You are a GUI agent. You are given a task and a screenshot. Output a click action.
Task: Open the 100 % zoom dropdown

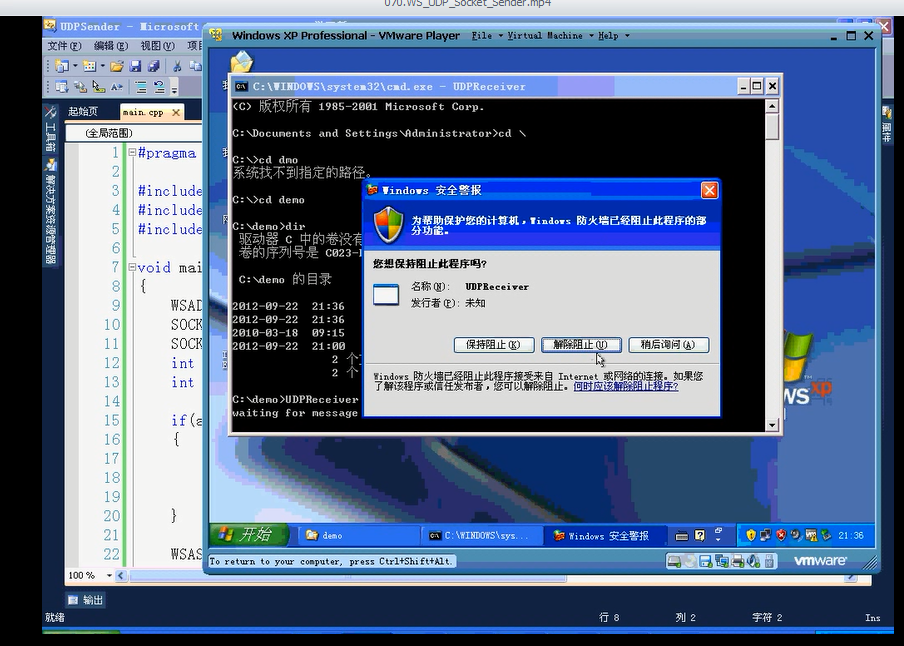(109, 575)
